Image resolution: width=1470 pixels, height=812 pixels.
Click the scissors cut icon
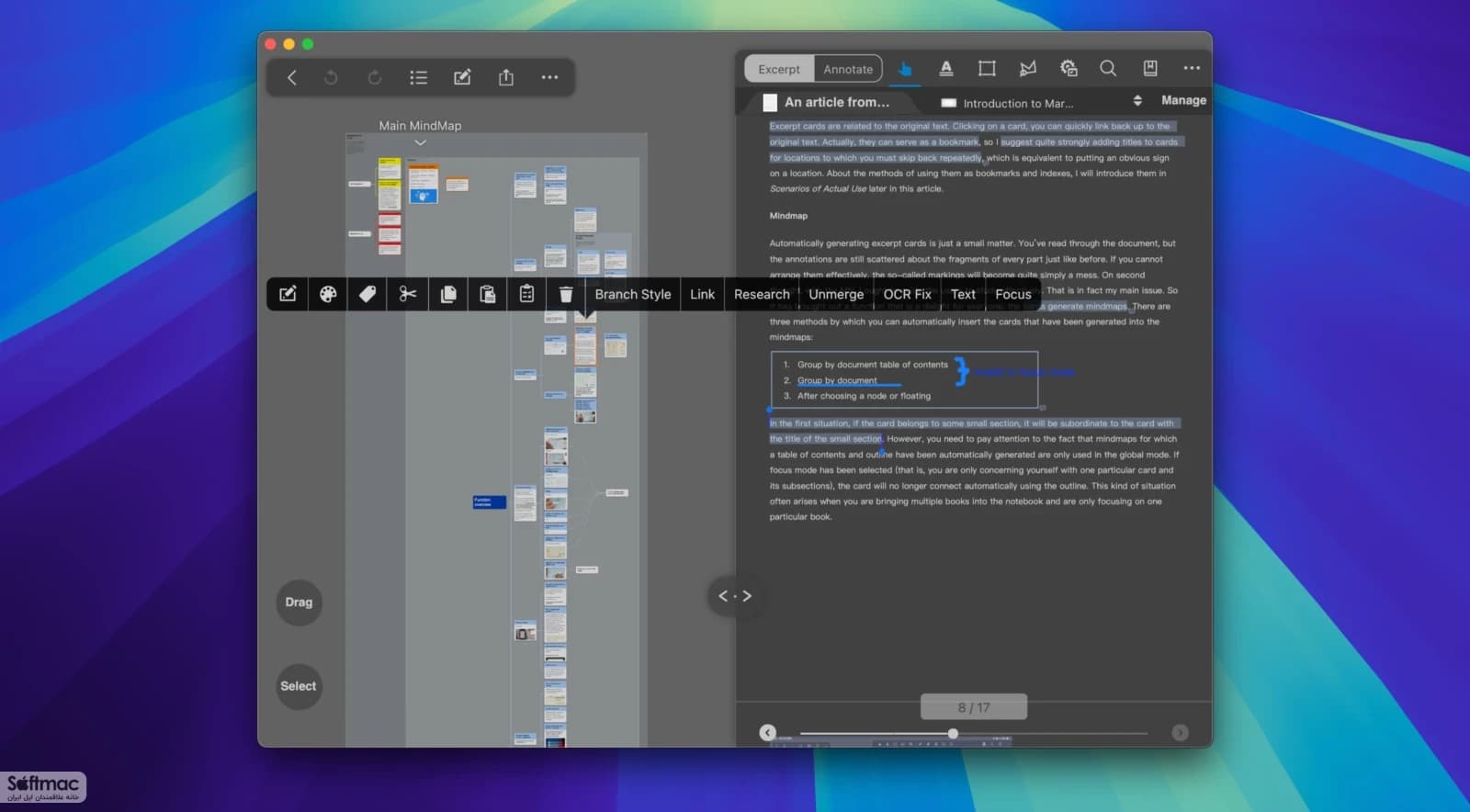pos(408,294)
